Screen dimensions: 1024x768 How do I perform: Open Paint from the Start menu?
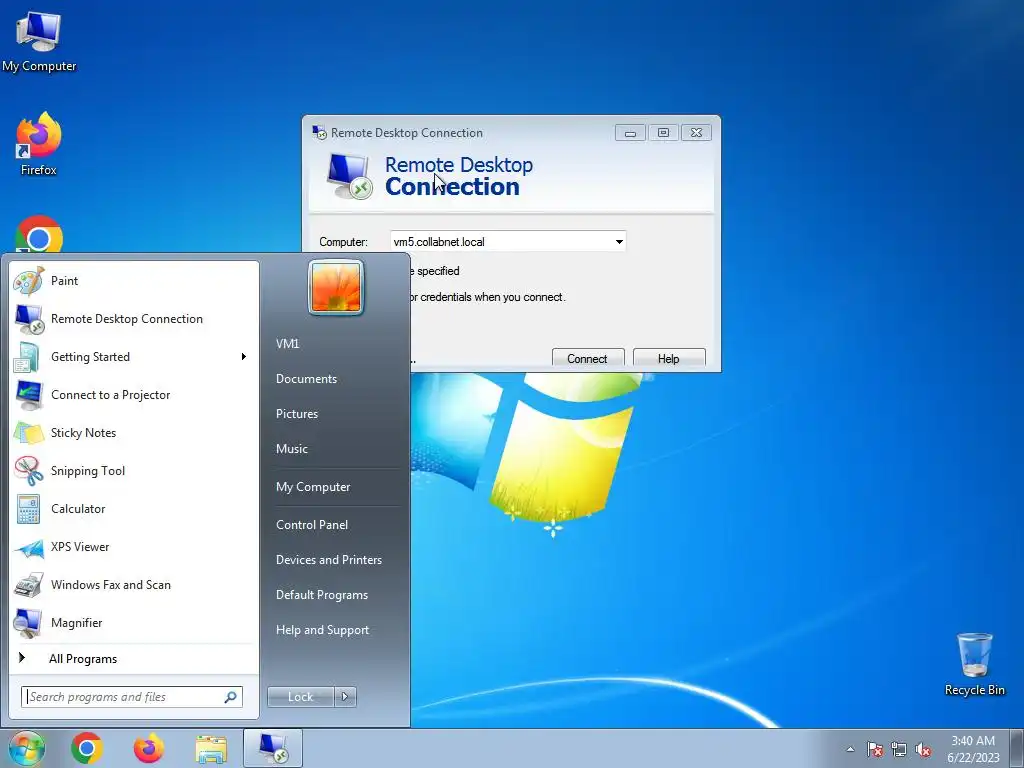[x=134, y=281]
